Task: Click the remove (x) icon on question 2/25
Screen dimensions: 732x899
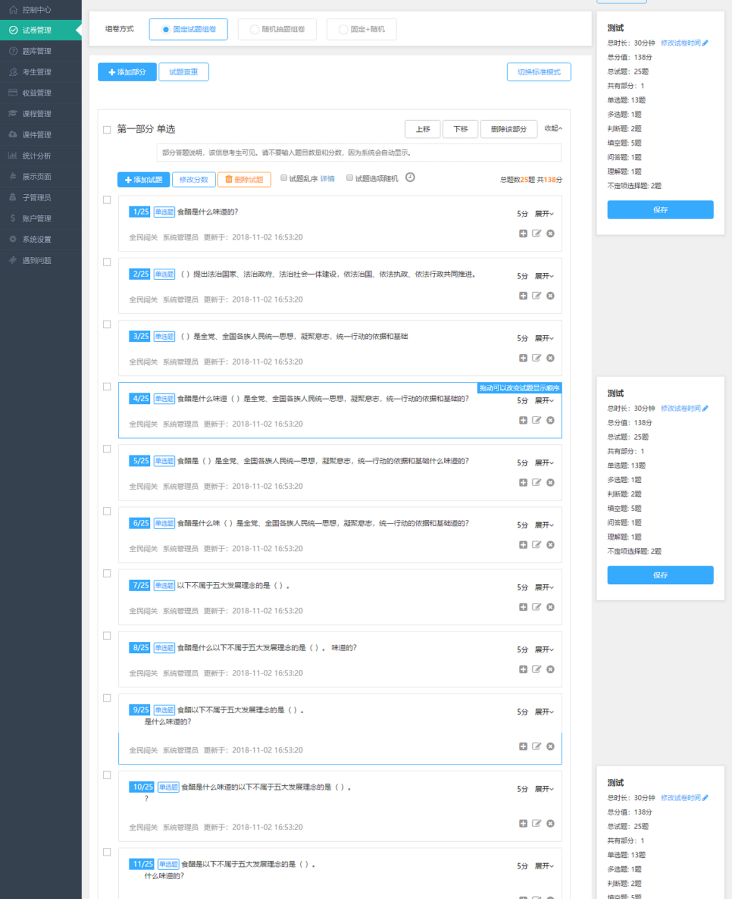Action: click(x=550, y=295)
